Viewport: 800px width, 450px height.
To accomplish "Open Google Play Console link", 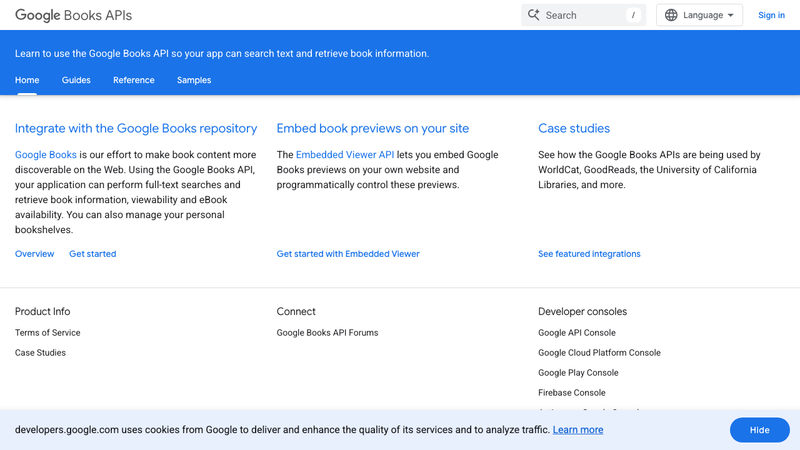I will pyautogui.click(x=578, y=372).
